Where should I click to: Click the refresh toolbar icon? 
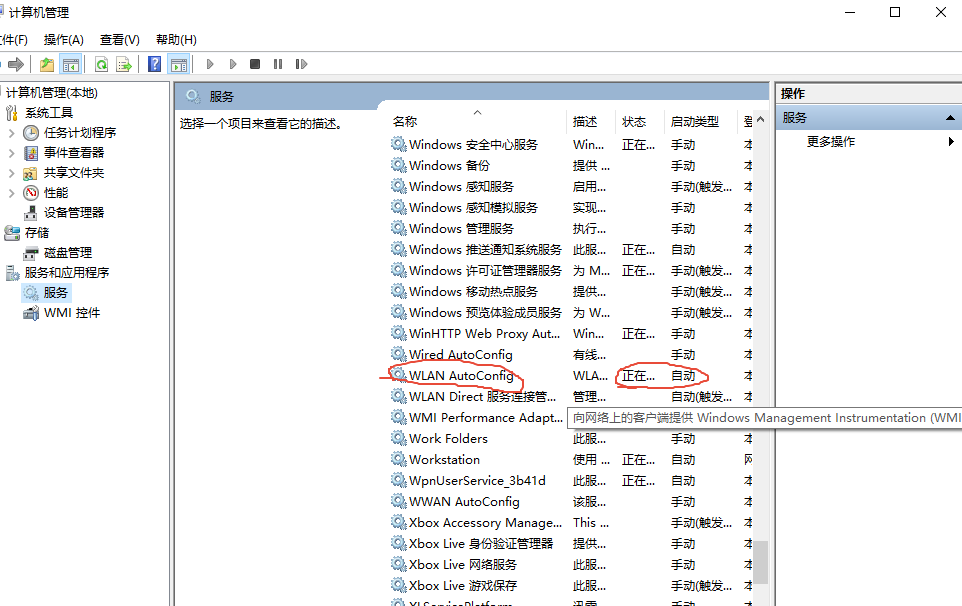[x=101, y=64]
